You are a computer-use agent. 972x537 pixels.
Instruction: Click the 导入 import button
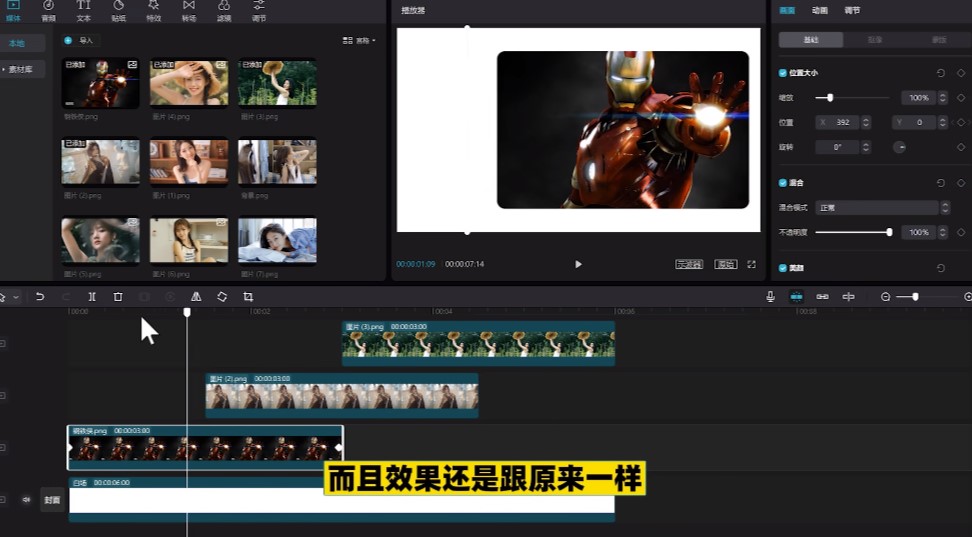(81, 40)
